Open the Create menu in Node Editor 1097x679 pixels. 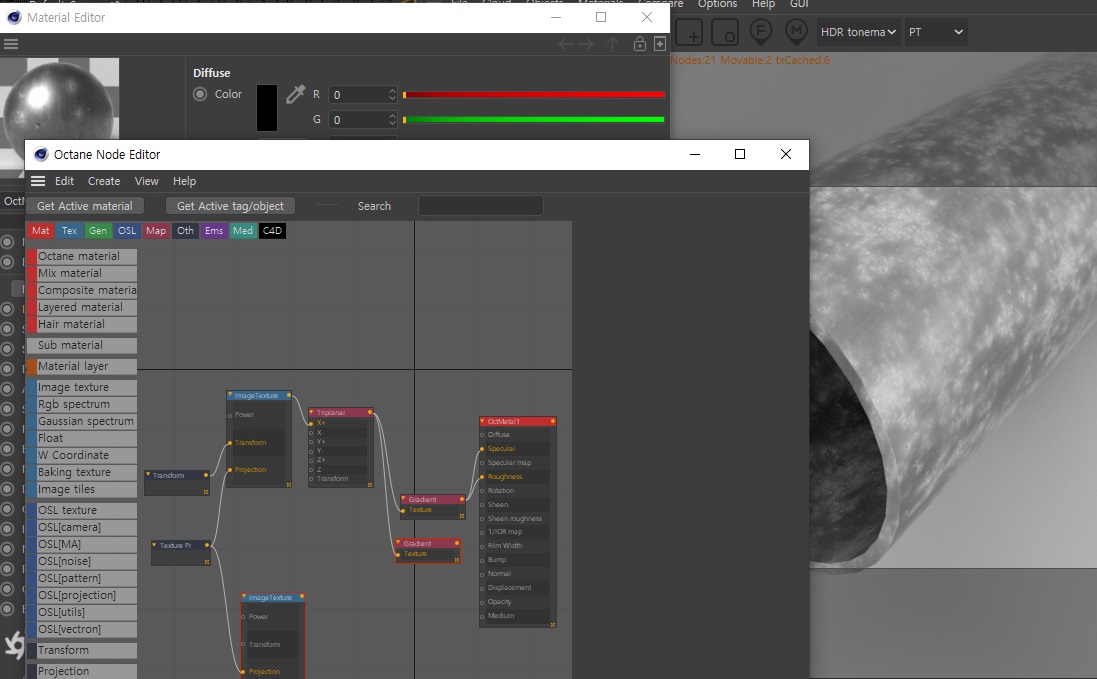coord(104,181)
